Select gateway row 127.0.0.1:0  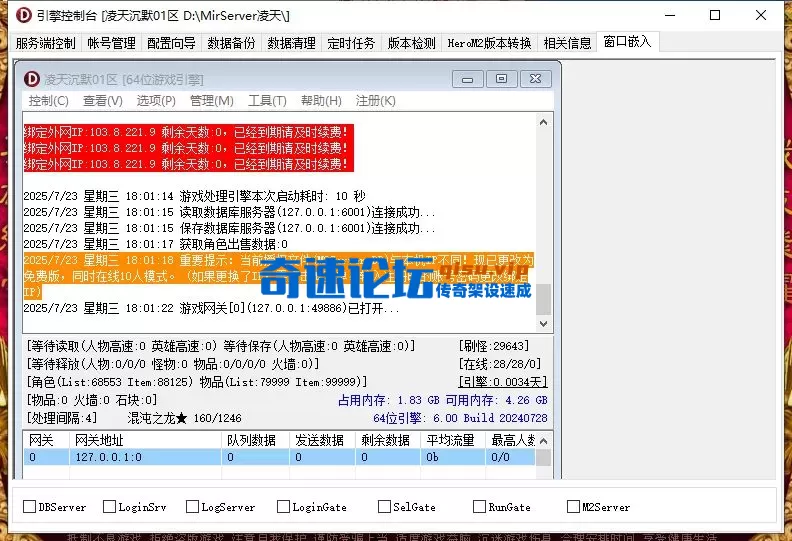point(279,457)
